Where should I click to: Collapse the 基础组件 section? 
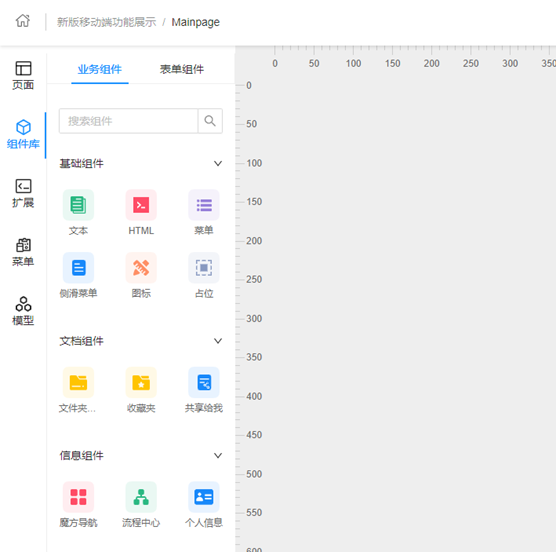coord(218,163)
